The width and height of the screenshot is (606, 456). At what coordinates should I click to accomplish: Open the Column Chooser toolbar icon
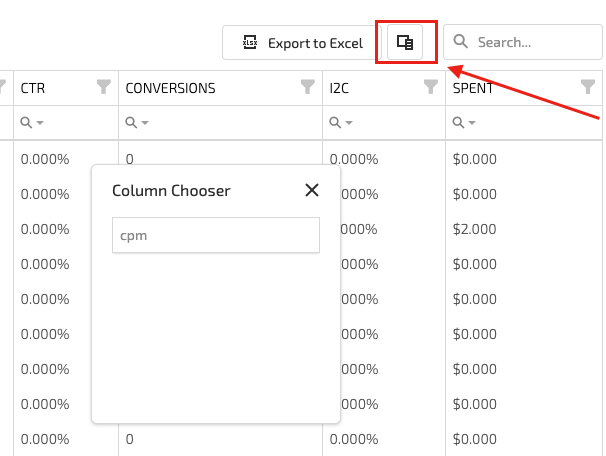click(405, 43)
